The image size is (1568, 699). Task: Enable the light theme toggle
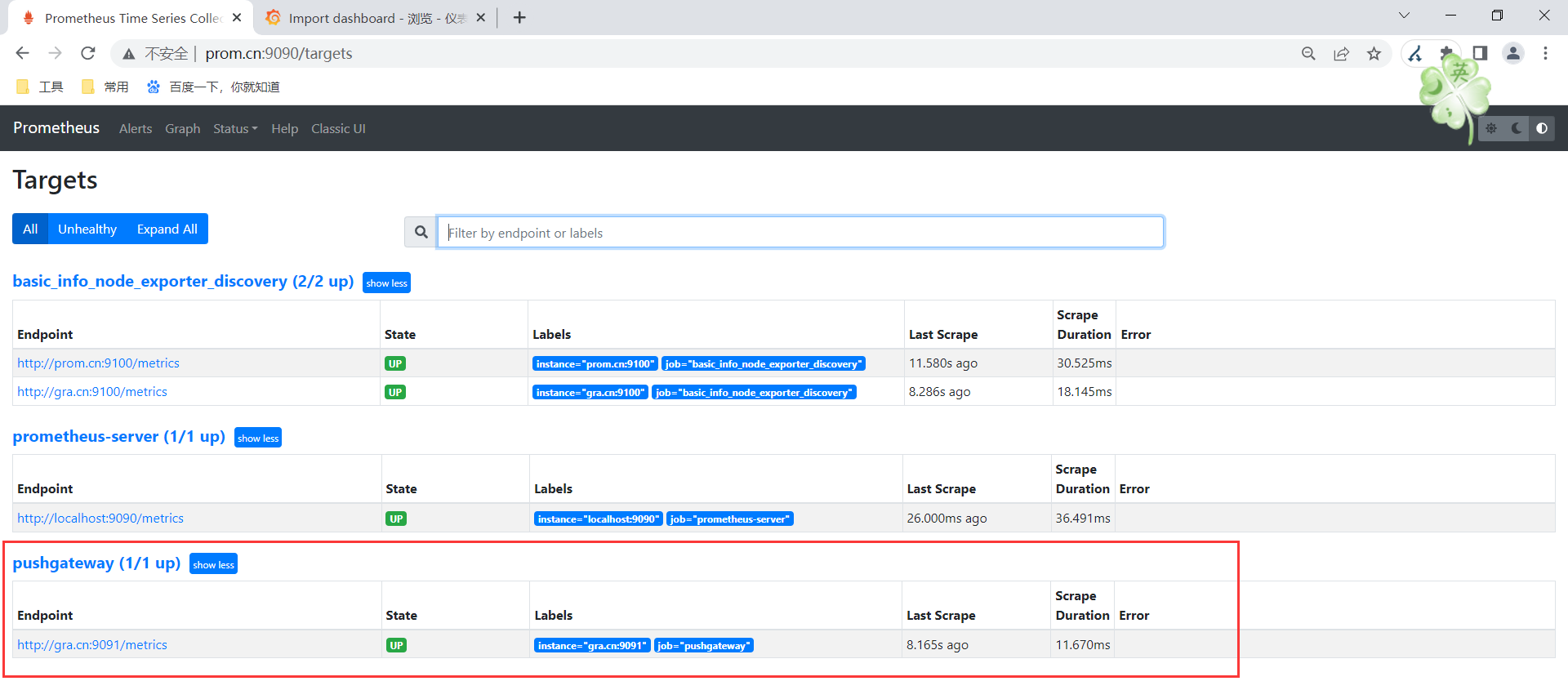(x=1491, y=128)
